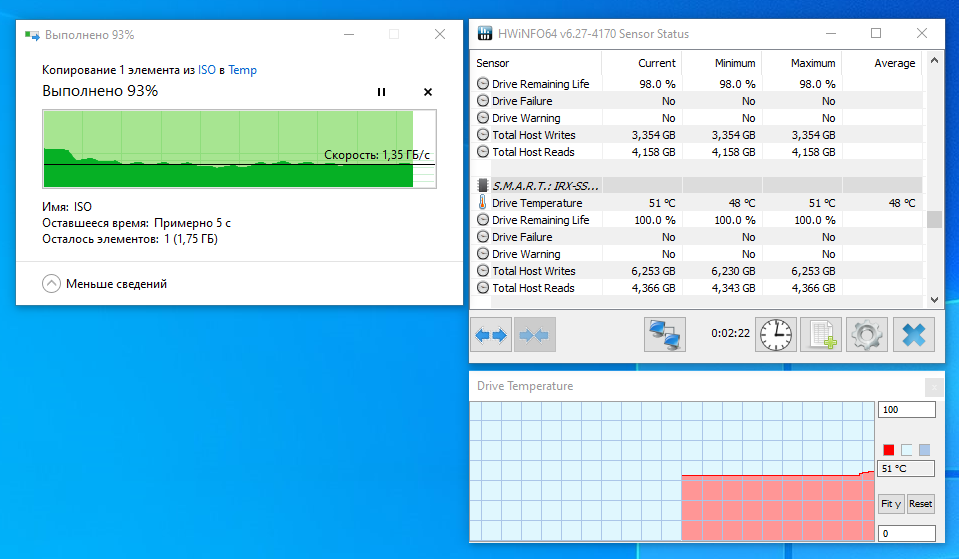Click HWiNFO log file button with plus
Viewport: 959px width, 559px height.
(821, 335)
